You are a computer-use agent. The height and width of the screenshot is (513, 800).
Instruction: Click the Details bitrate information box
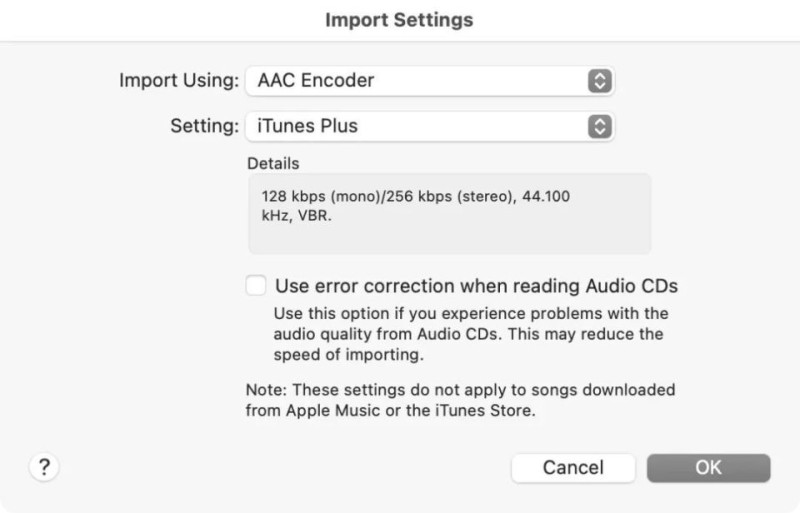coord(449,213)
